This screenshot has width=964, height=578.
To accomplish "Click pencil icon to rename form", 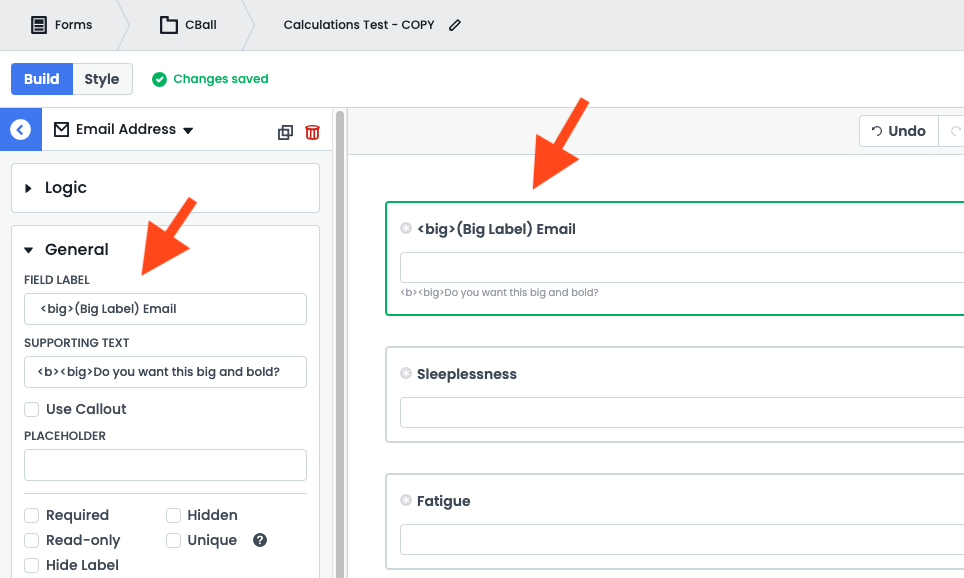I will click(455, 25).
